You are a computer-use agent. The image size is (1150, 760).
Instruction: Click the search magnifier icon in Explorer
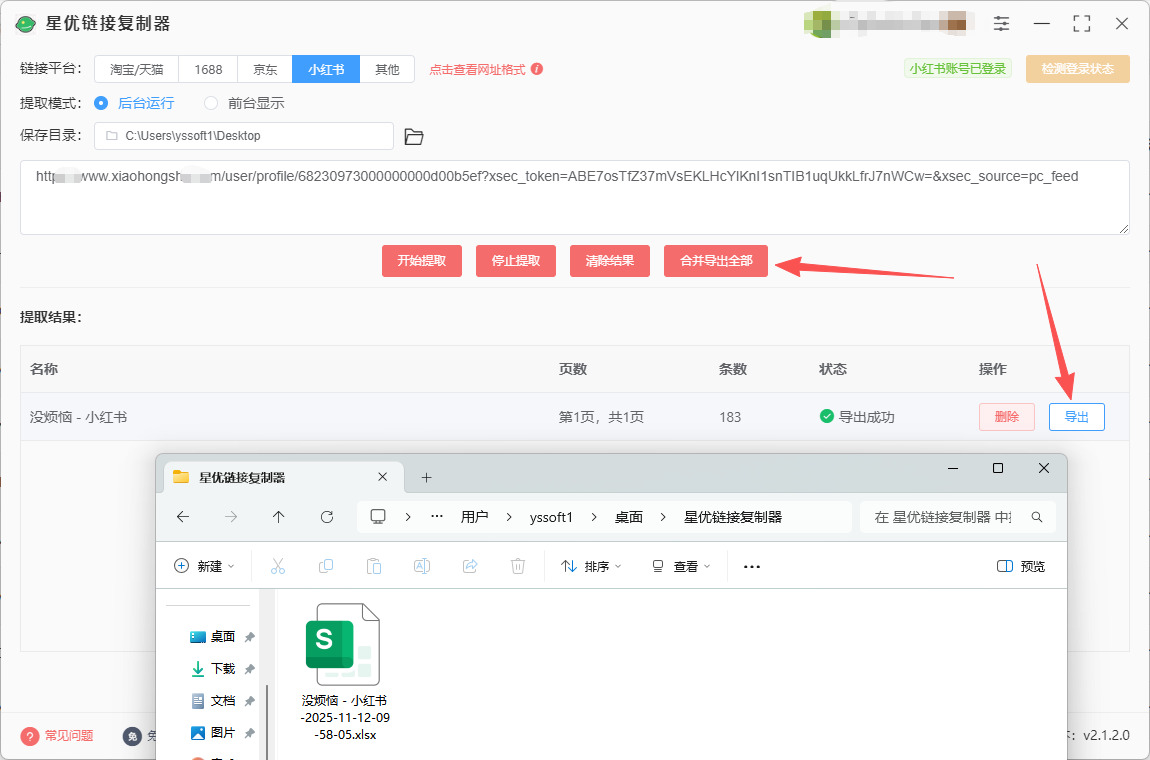(x=1037, y=517)
